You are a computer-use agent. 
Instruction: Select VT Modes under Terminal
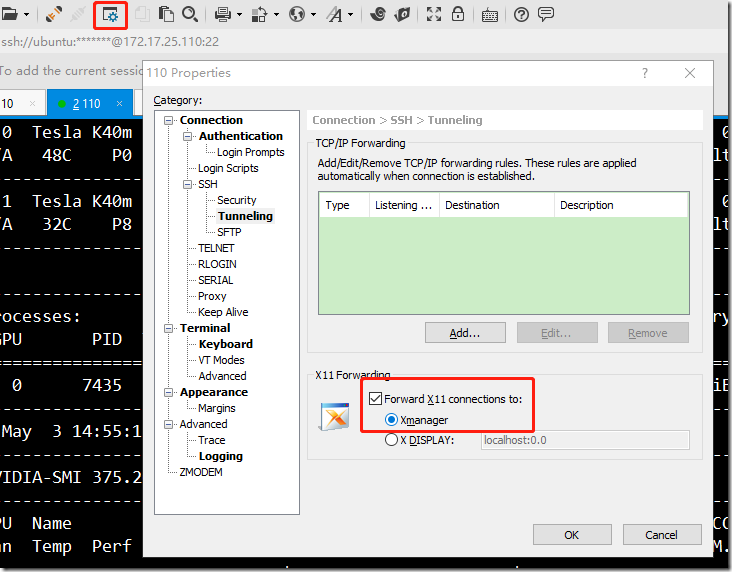pos(221,360)
